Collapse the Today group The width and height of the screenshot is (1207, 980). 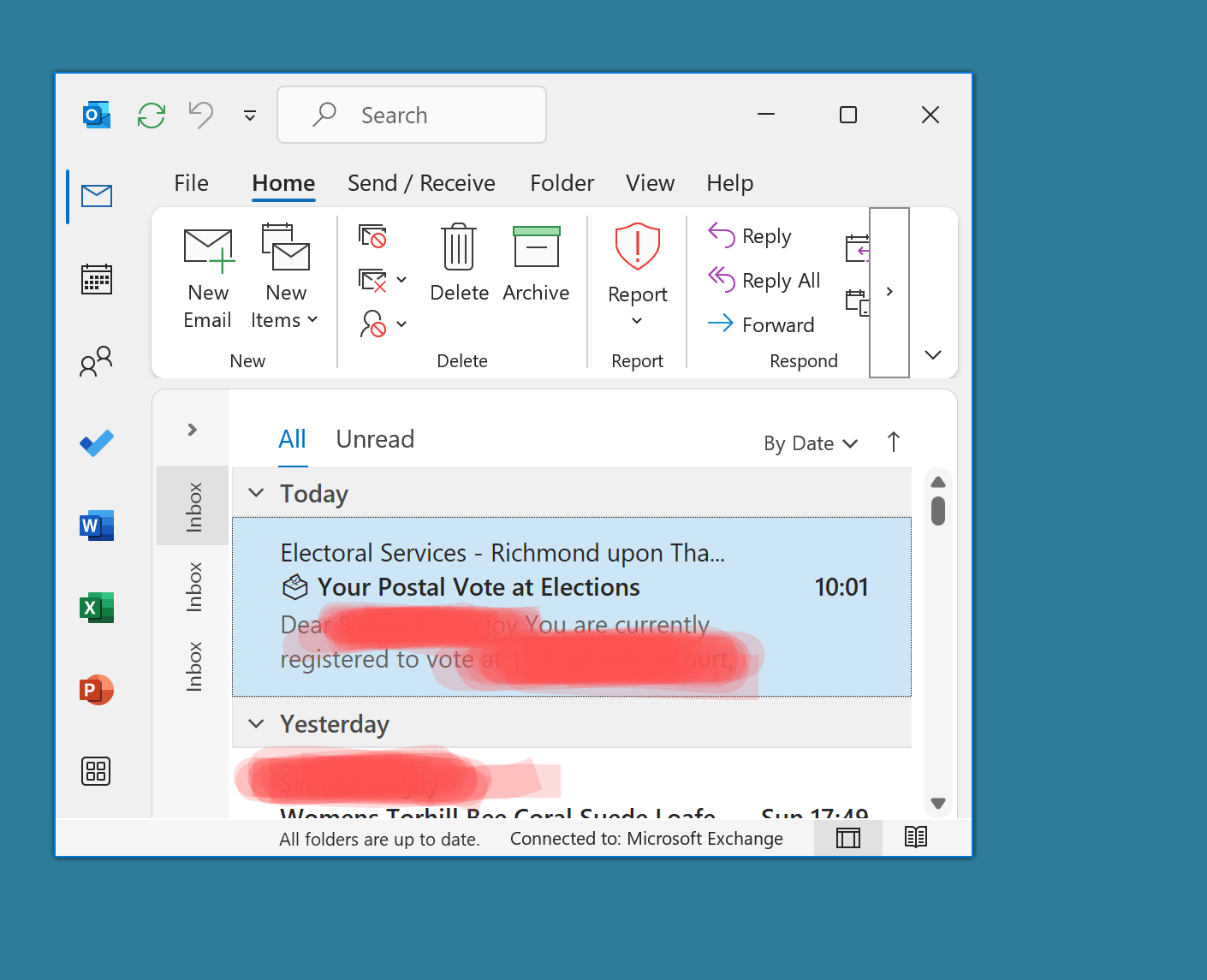point(256,493)
